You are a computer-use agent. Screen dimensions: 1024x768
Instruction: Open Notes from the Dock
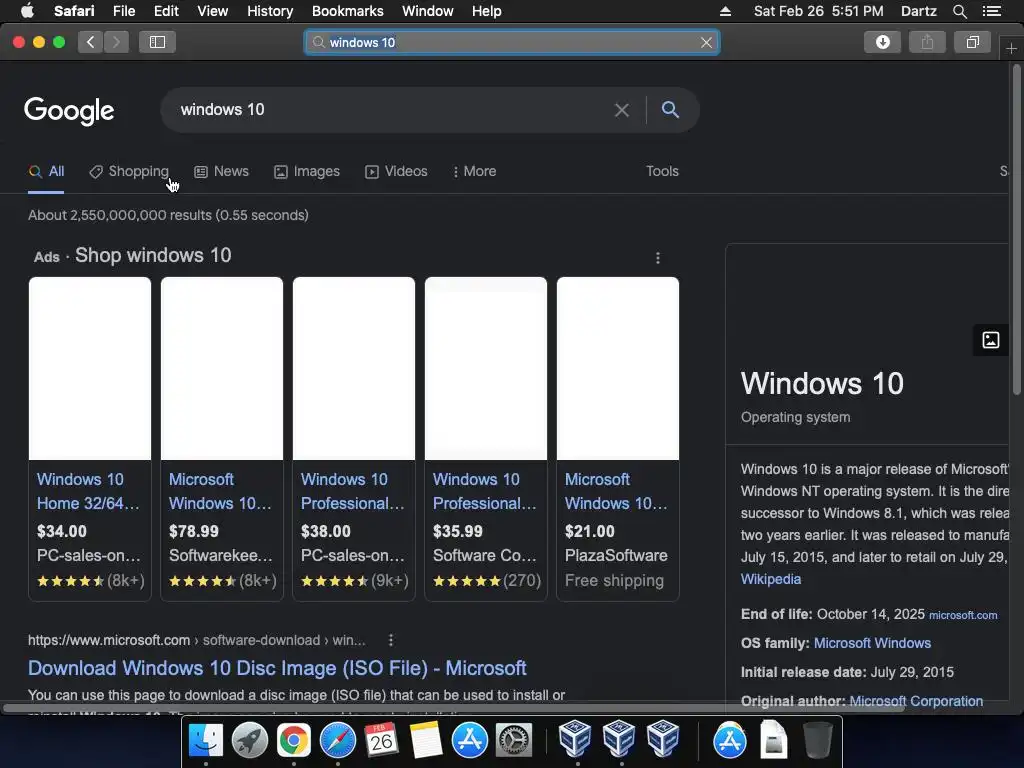coord(425,741)
